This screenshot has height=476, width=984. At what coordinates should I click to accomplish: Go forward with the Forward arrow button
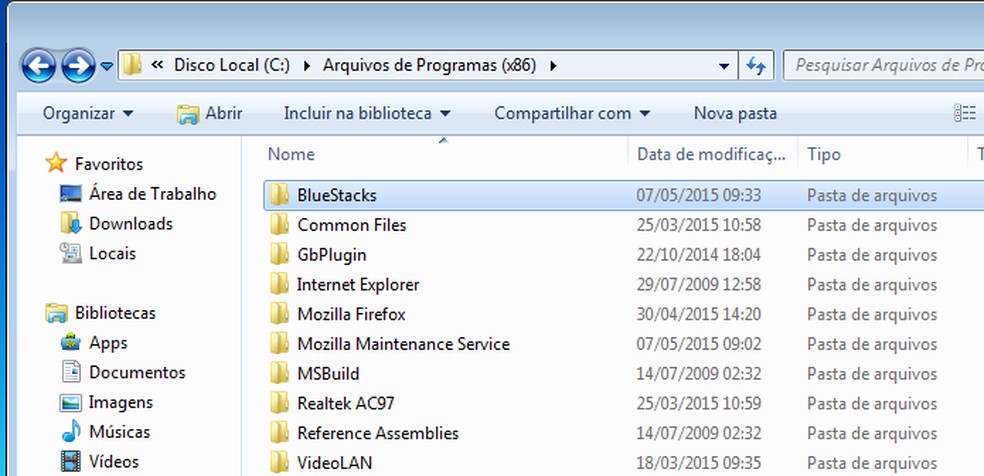[78, 66]
